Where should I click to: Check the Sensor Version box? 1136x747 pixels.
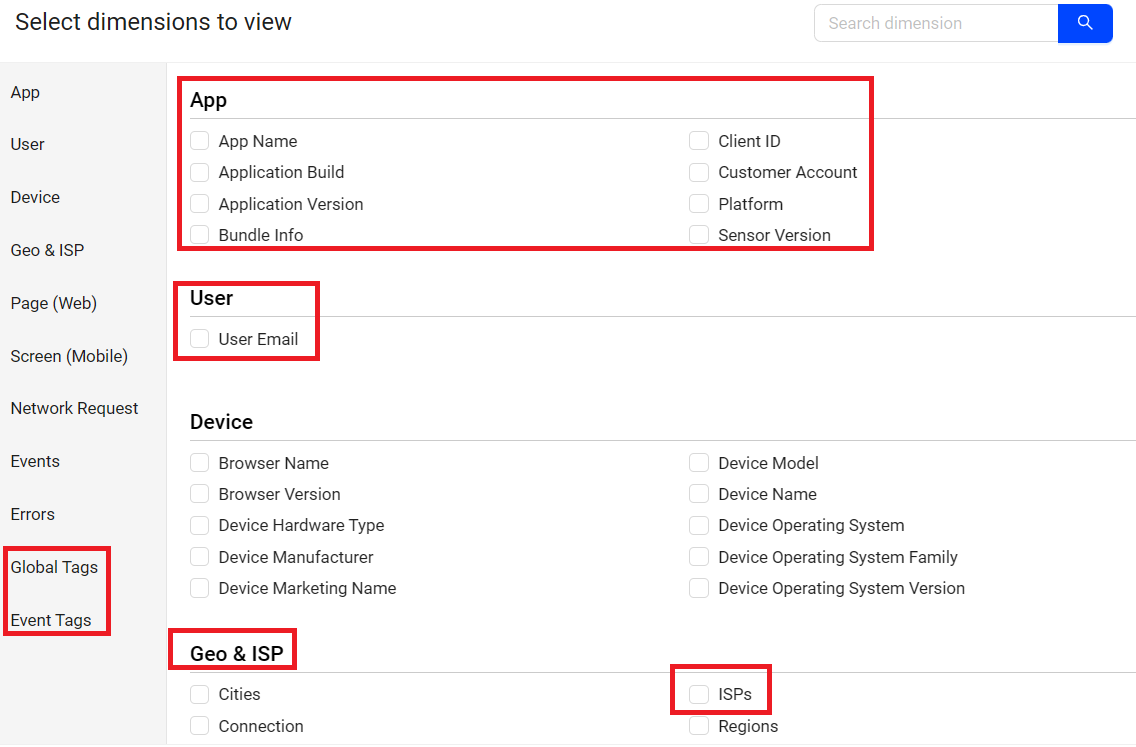(699, 235)
